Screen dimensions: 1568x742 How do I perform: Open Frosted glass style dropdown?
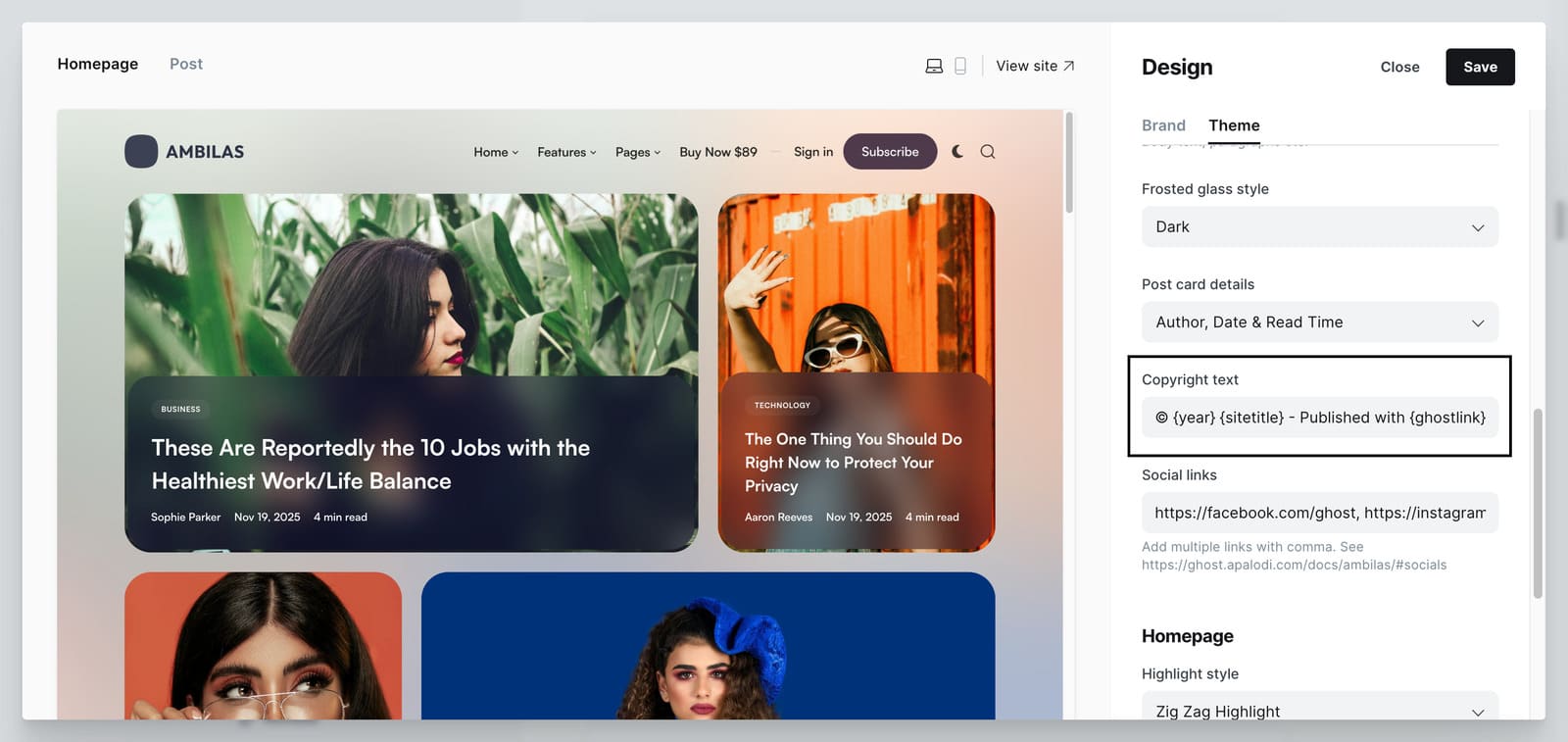click(x=1319, y=227)
